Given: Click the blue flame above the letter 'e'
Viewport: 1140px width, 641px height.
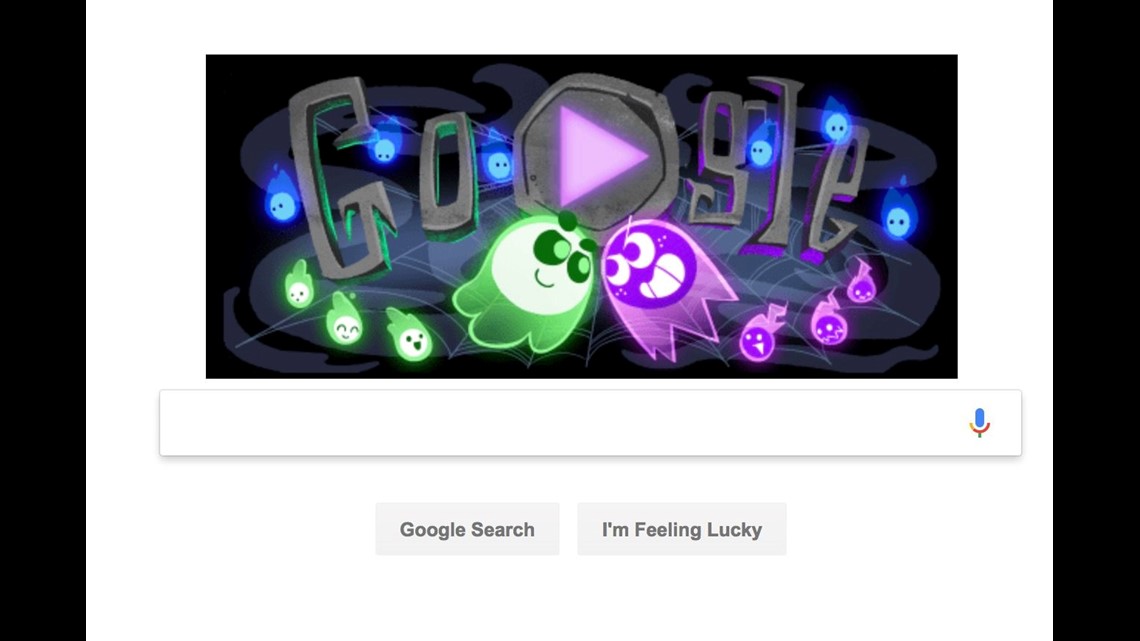Looking at the screenshot, I should [x=836, y=121].
